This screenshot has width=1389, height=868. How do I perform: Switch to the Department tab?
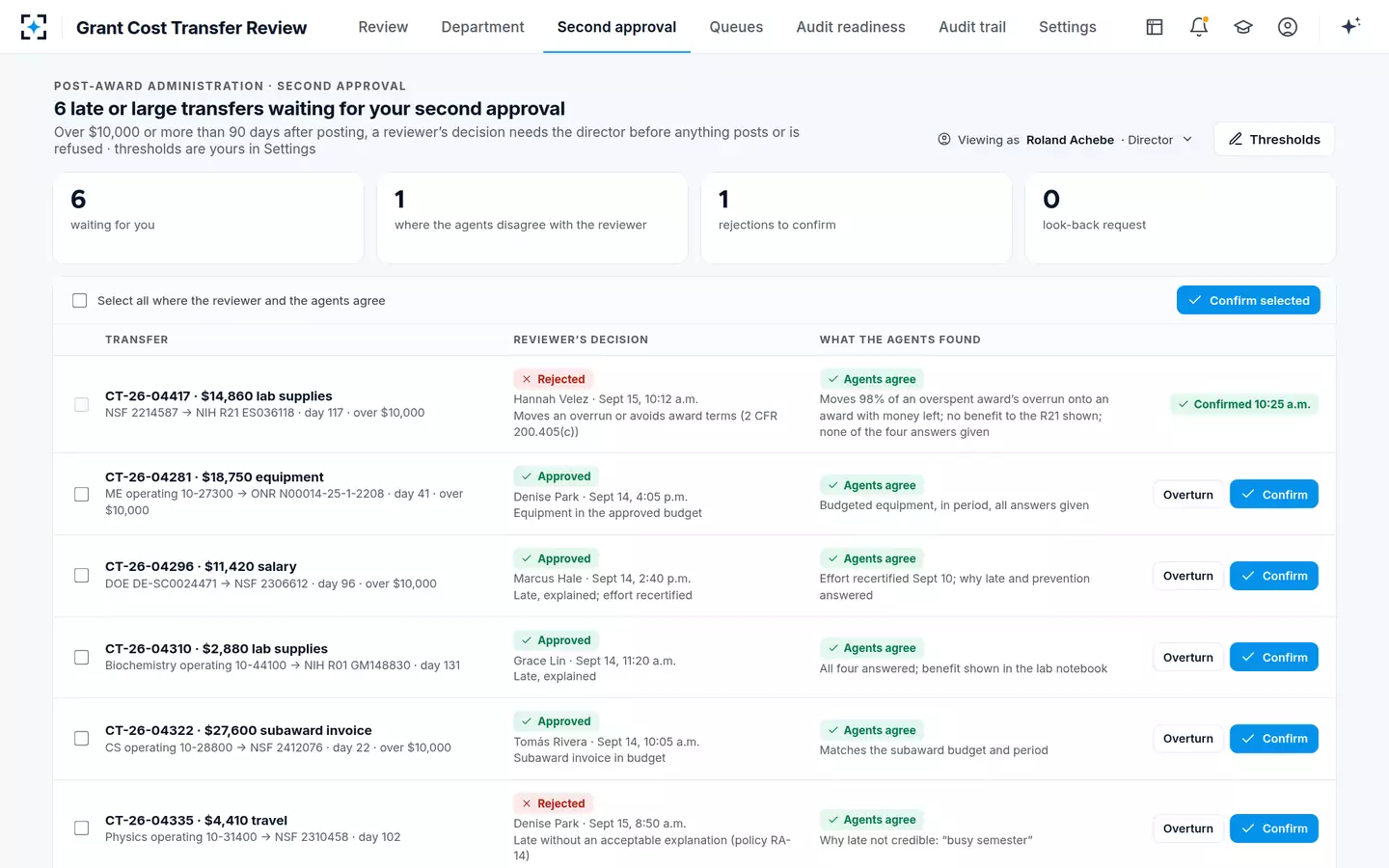coord(482,27)
